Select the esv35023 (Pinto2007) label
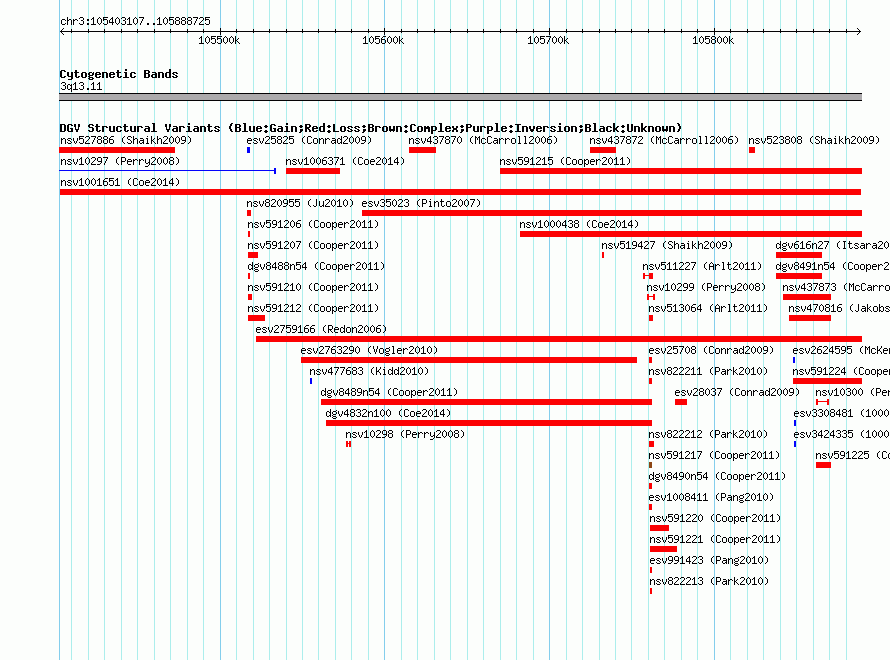 click(421, 203)
